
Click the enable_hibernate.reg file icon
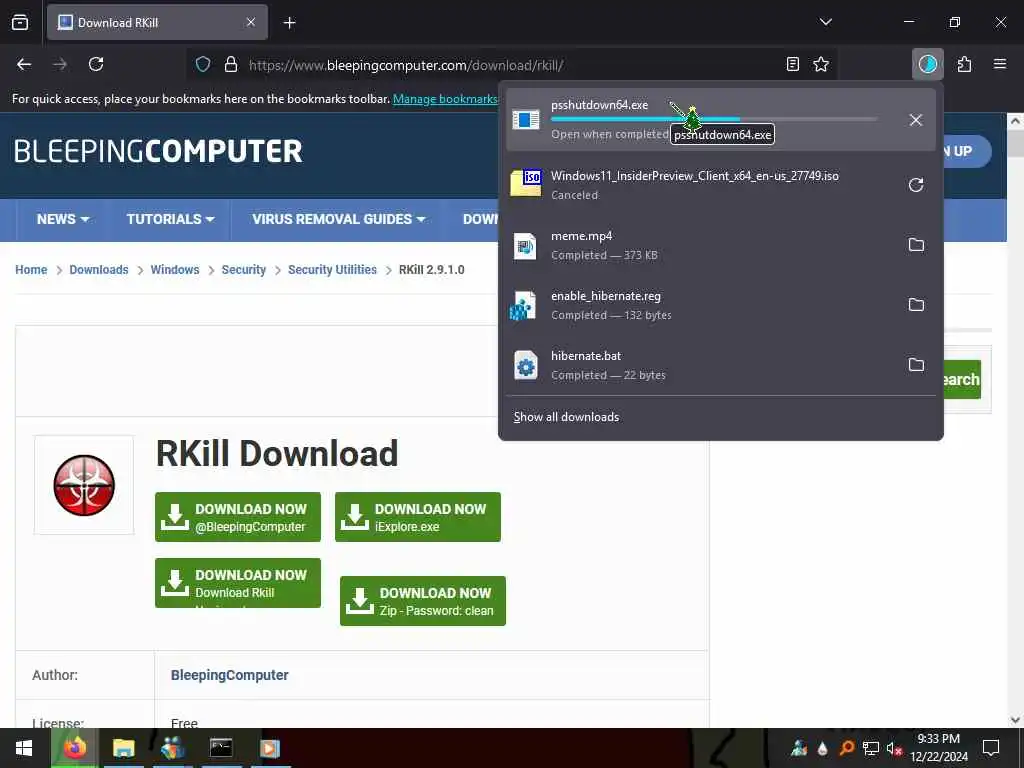tap(523, 306)
